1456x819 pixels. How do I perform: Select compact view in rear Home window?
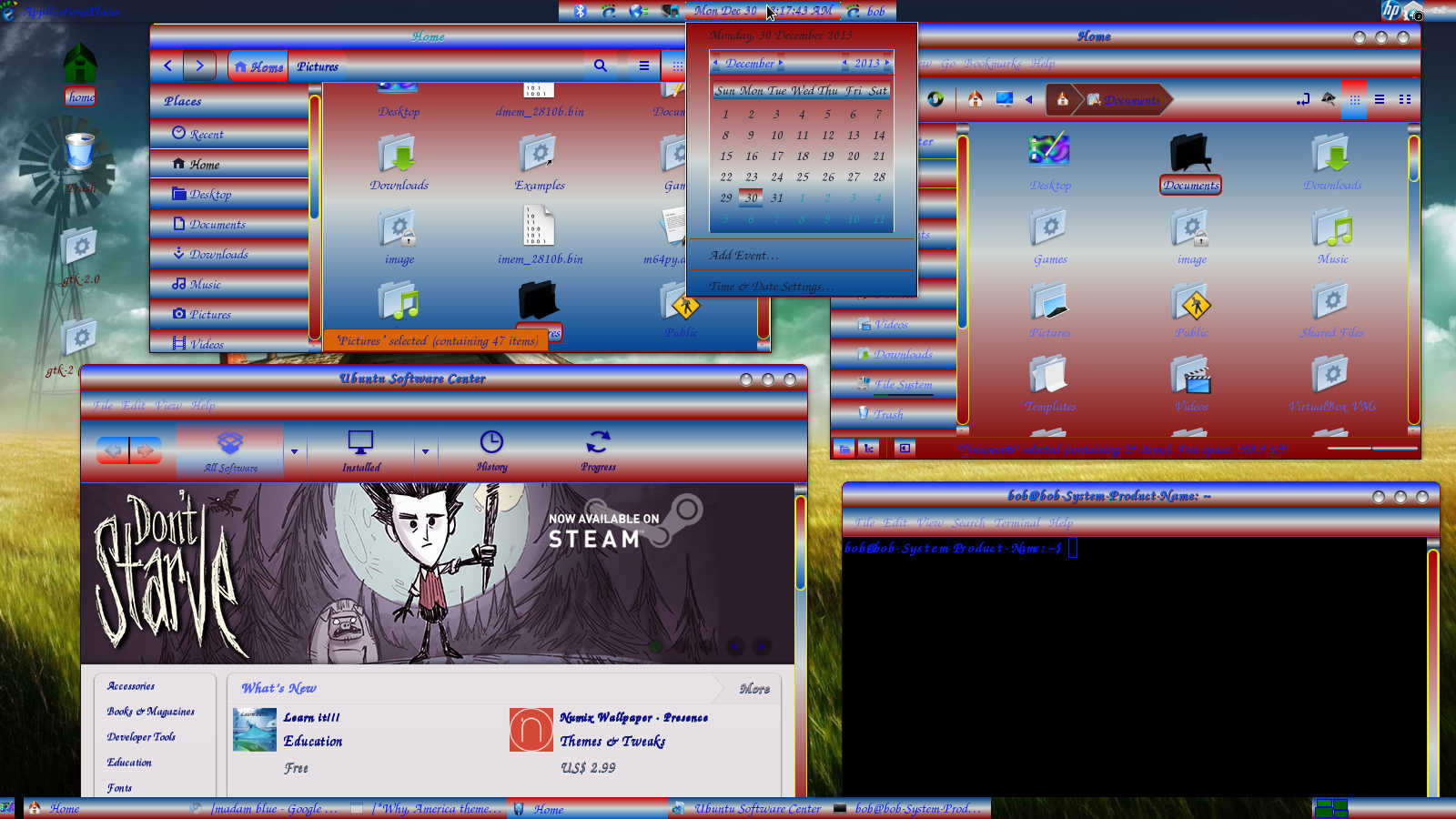click(1405, 99)
